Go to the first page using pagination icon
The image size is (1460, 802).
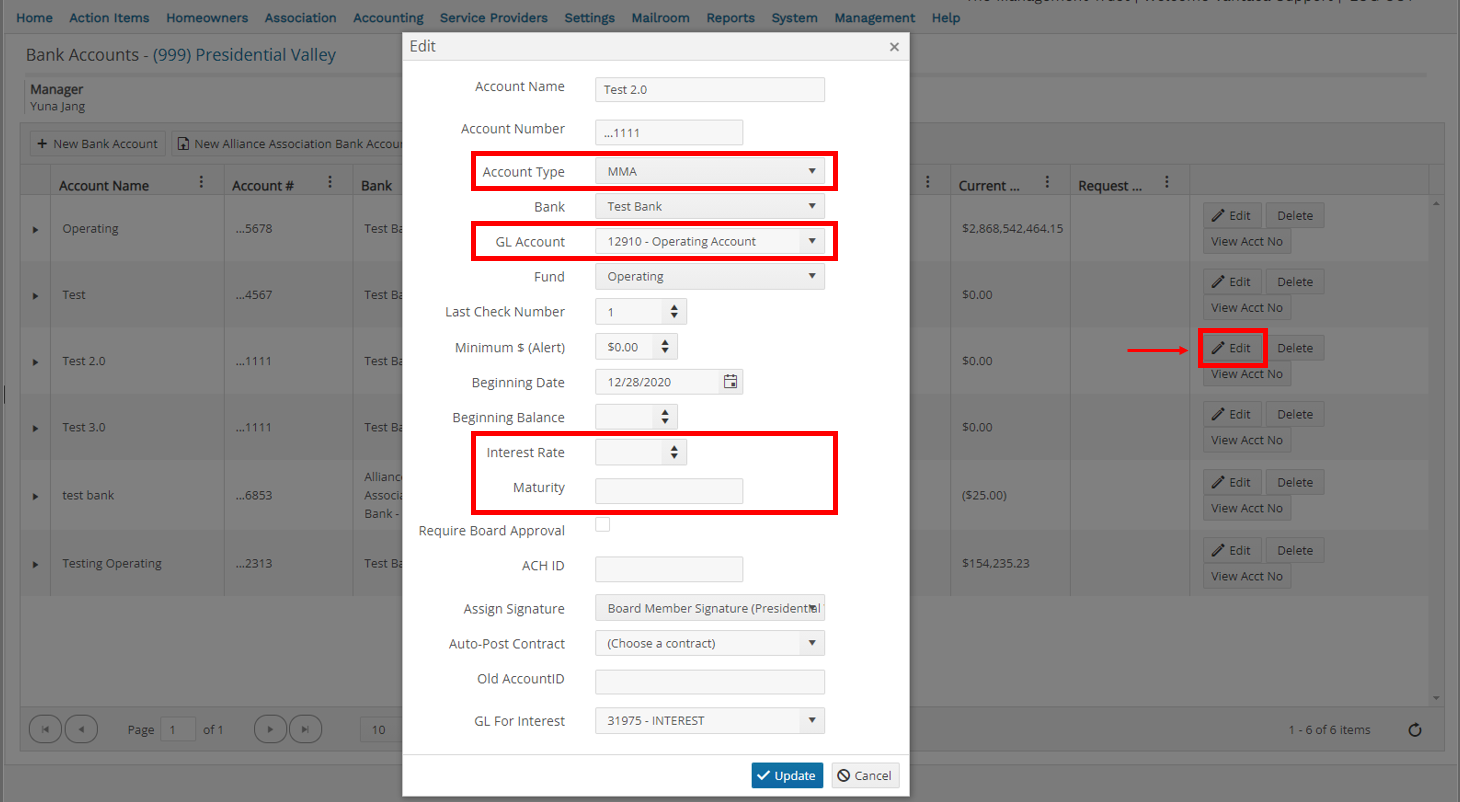tap(45, 729)
